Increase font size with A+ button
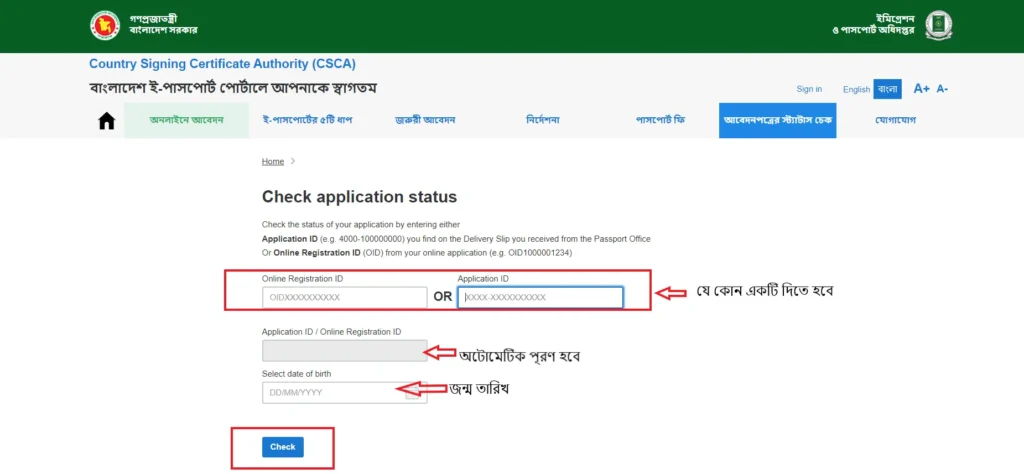 [x=921, y=89]
